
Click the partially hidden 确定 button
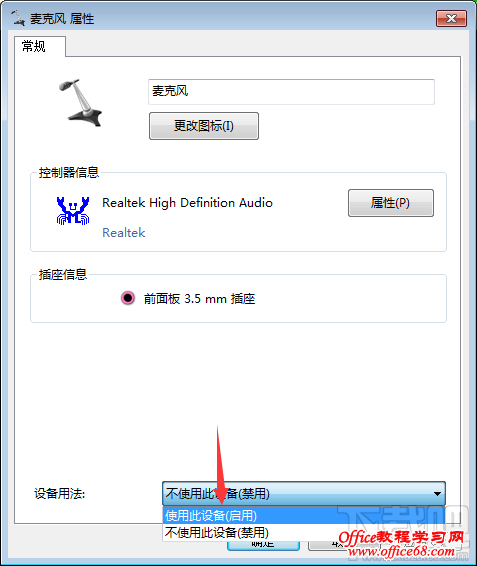(x=263, y=545)
